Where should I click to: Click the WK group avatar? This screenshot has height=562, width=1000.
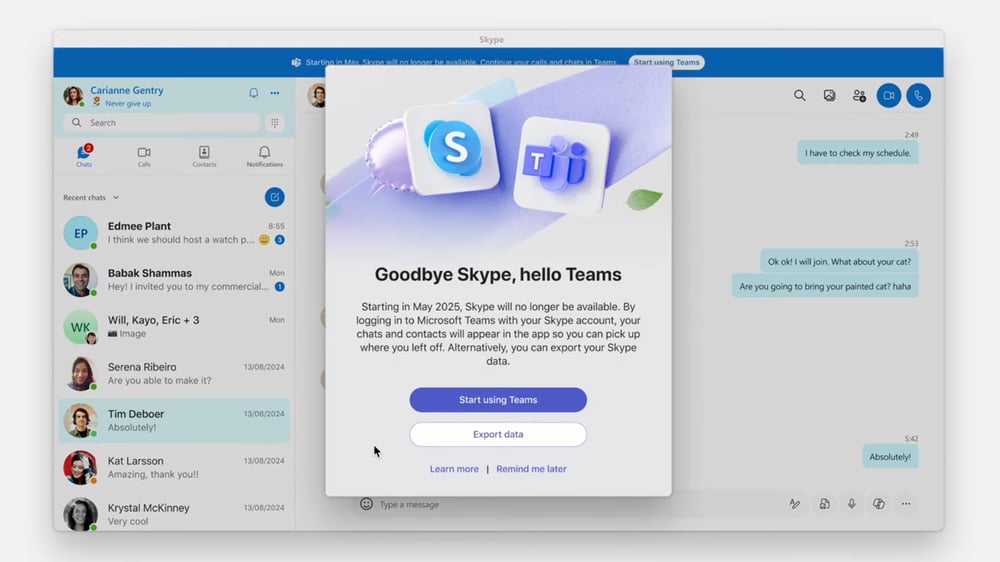tap(80, 327)
